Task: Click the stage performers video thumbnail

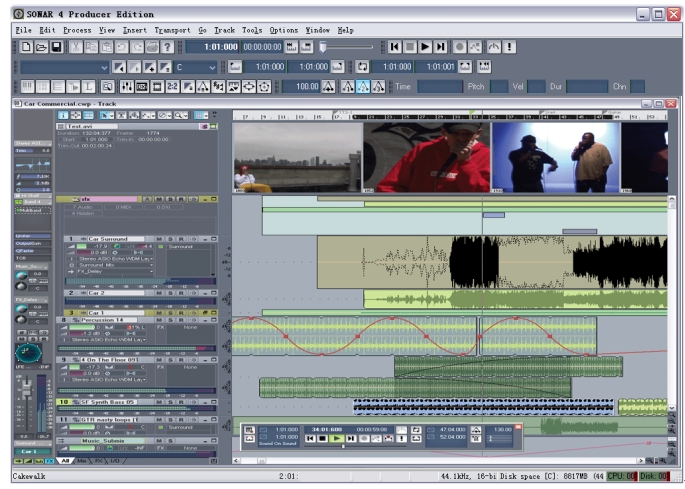Action: (x=556, y=157)
